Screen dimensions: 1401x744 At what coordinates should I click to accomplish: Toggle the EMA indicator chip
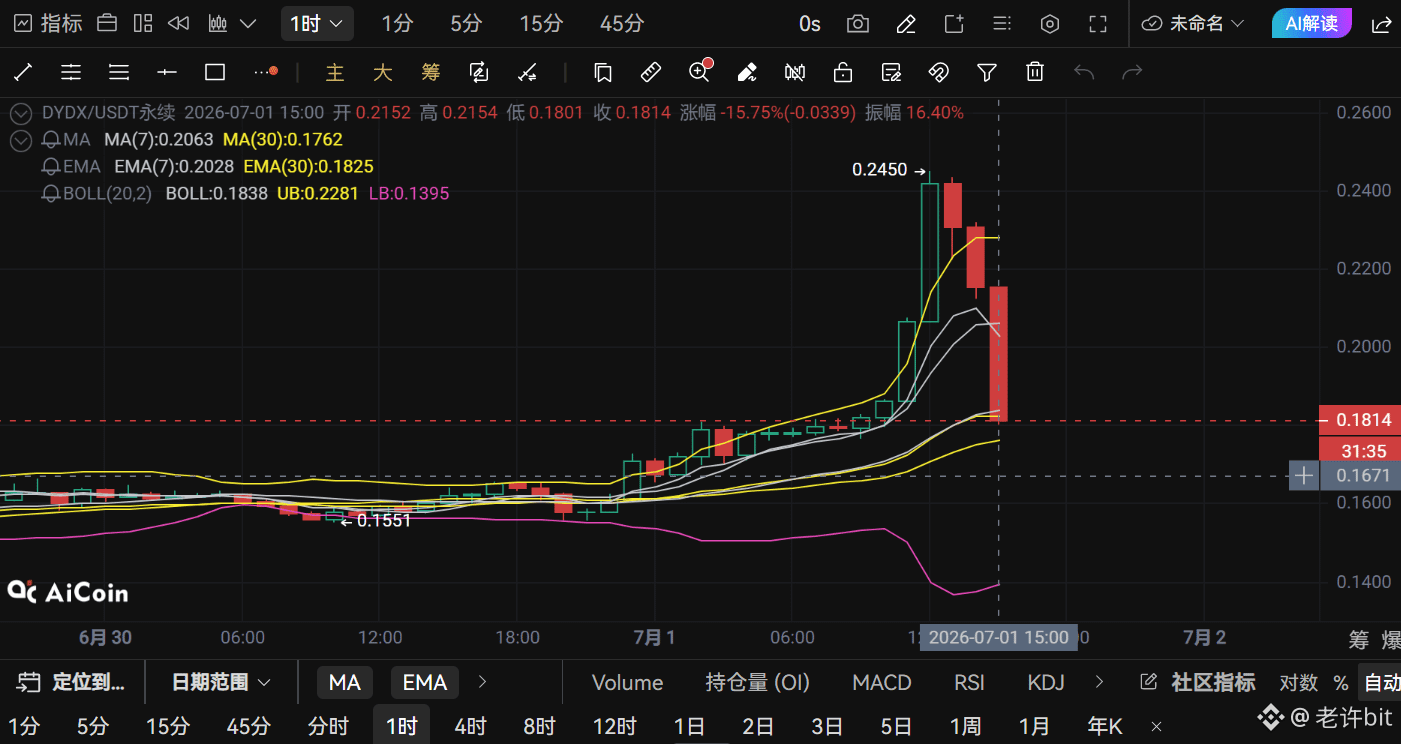pyautogui.click(x=425, y=682)
